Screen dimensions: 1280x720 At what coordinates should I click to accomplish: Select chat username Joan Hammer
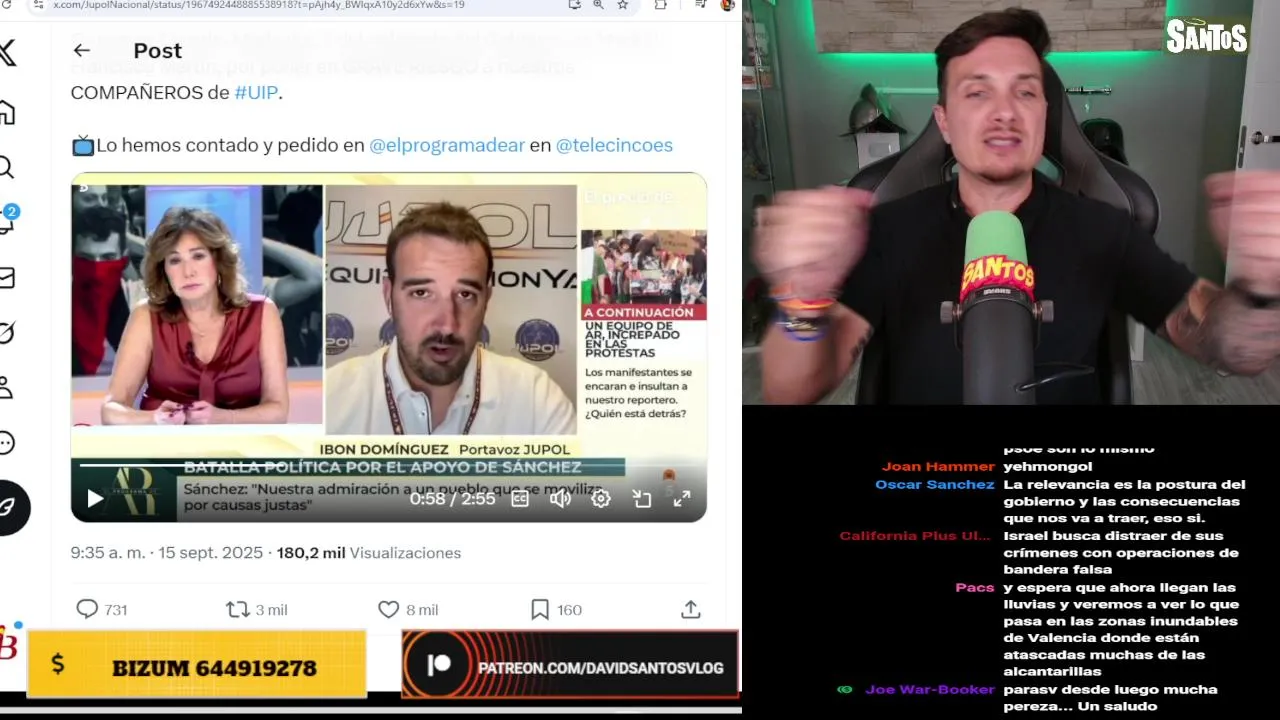click(938, 467)
